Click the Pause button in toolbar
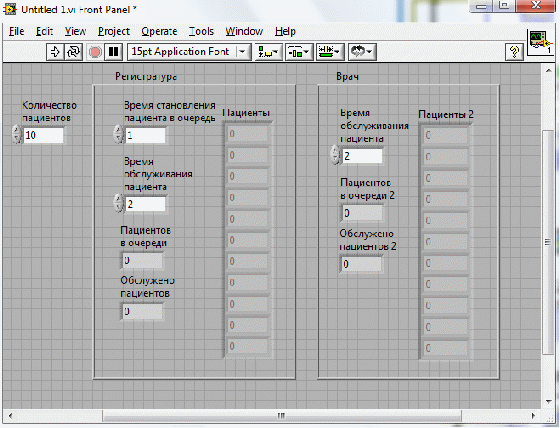This screenshot has height=428, width=560. [x=114, y=52]
